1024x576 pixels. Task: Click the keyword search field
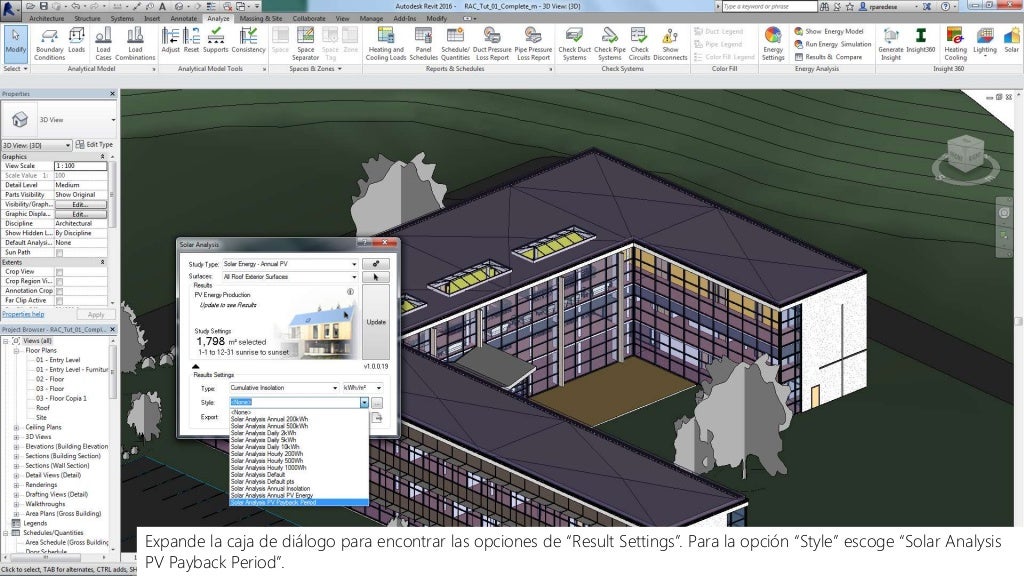click(769, 7)
